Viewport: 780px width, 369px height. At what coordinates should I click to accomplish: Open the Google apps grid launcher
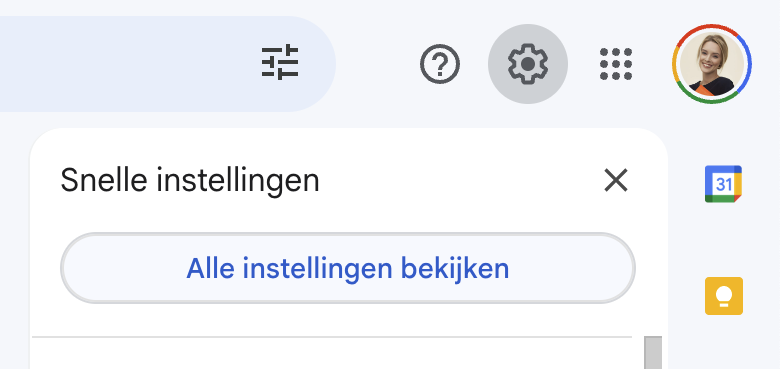pyautogui.click(x=616, y=64)
